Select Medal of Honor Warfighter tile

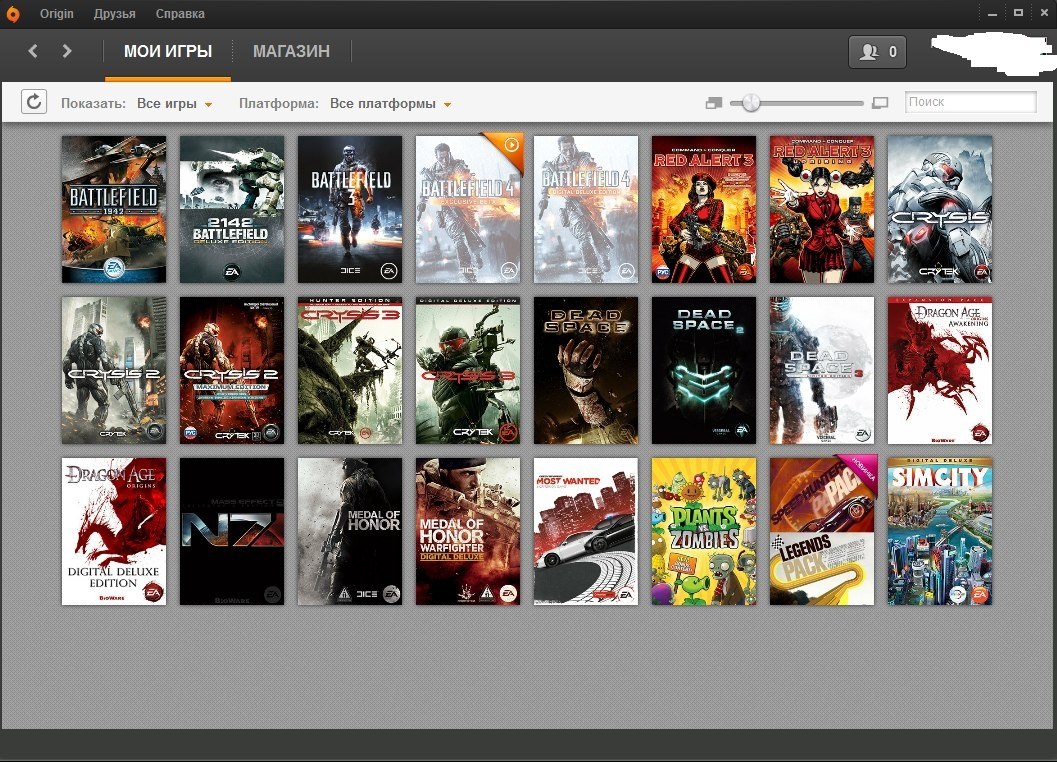coord(468,531)
